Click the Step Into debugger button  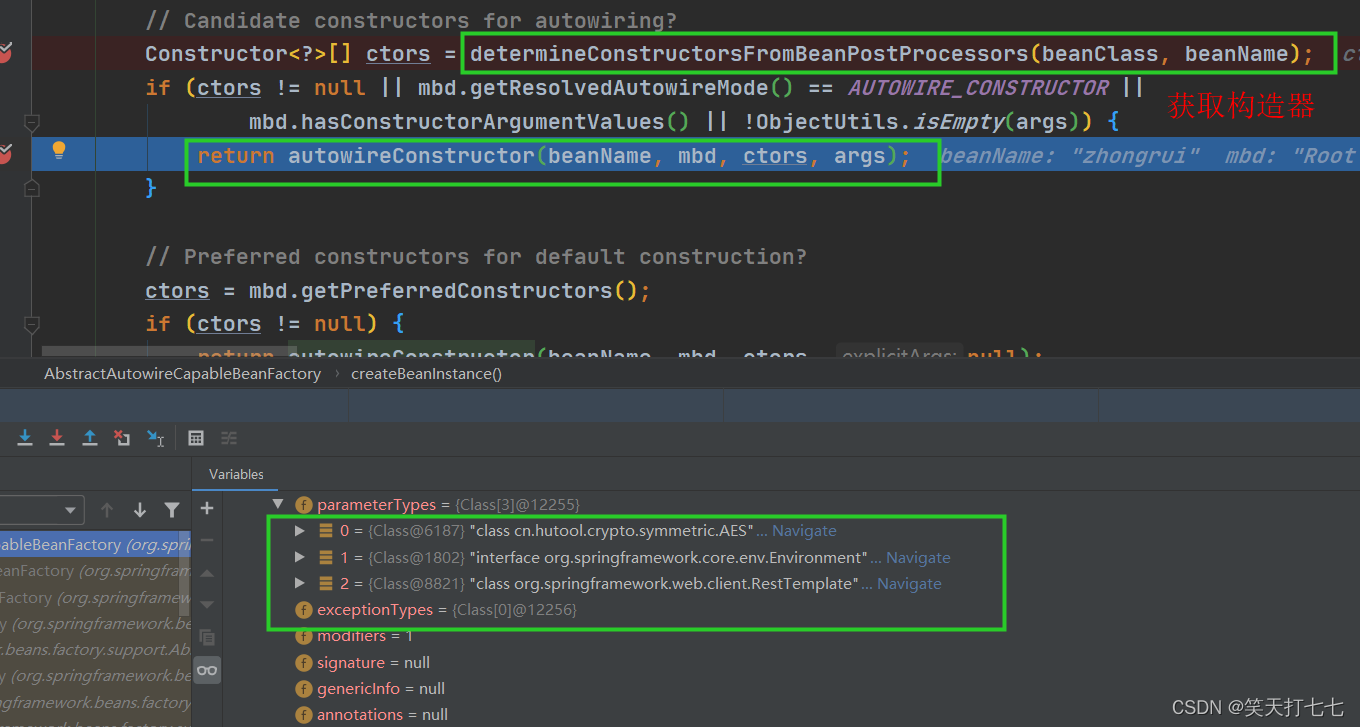click(x=25, y=438)
